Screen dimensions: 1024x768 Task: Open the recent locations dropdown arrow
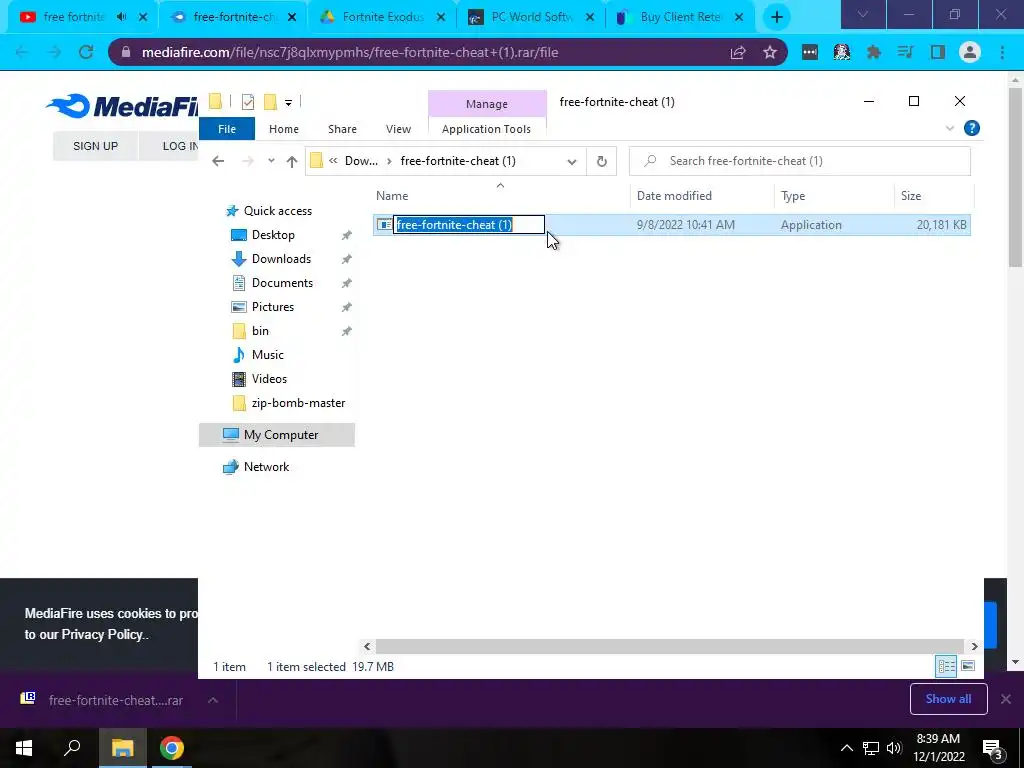271,161
